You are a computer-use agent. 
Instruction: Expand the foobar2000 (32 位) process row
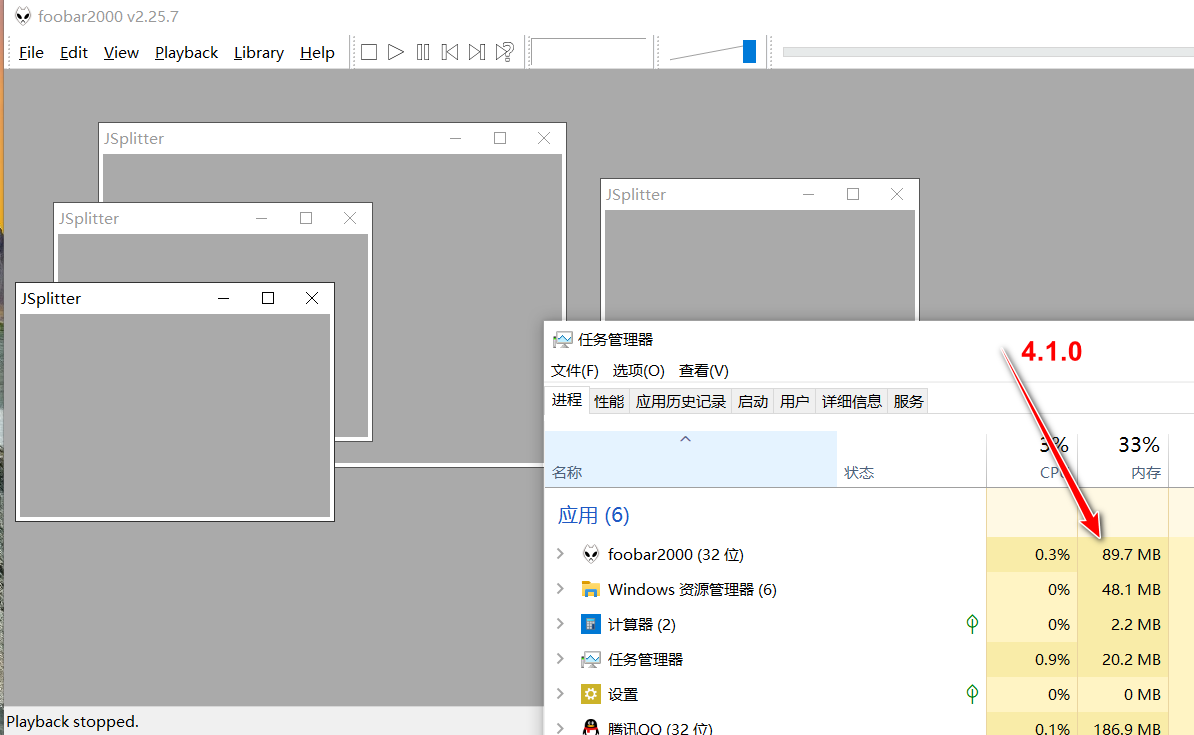point(560,554)
